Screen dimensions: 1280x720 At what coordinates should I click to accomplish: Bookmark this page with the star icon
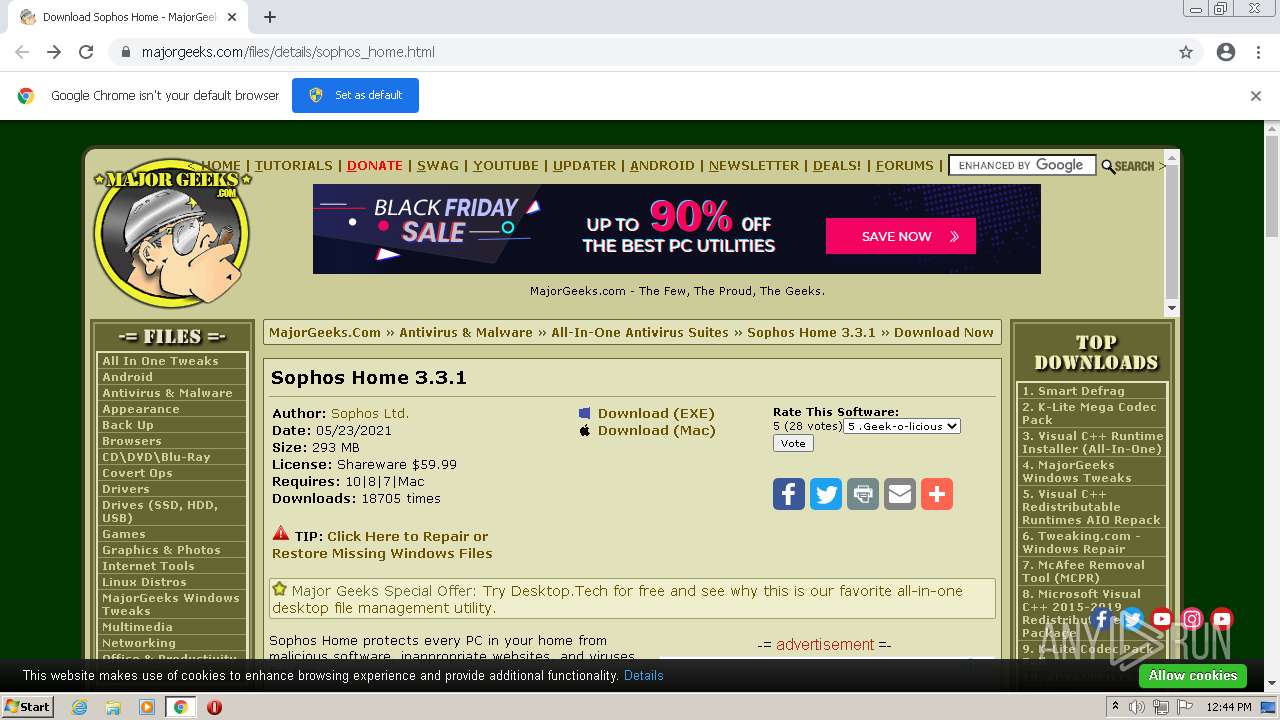[x=1186, y=52]
